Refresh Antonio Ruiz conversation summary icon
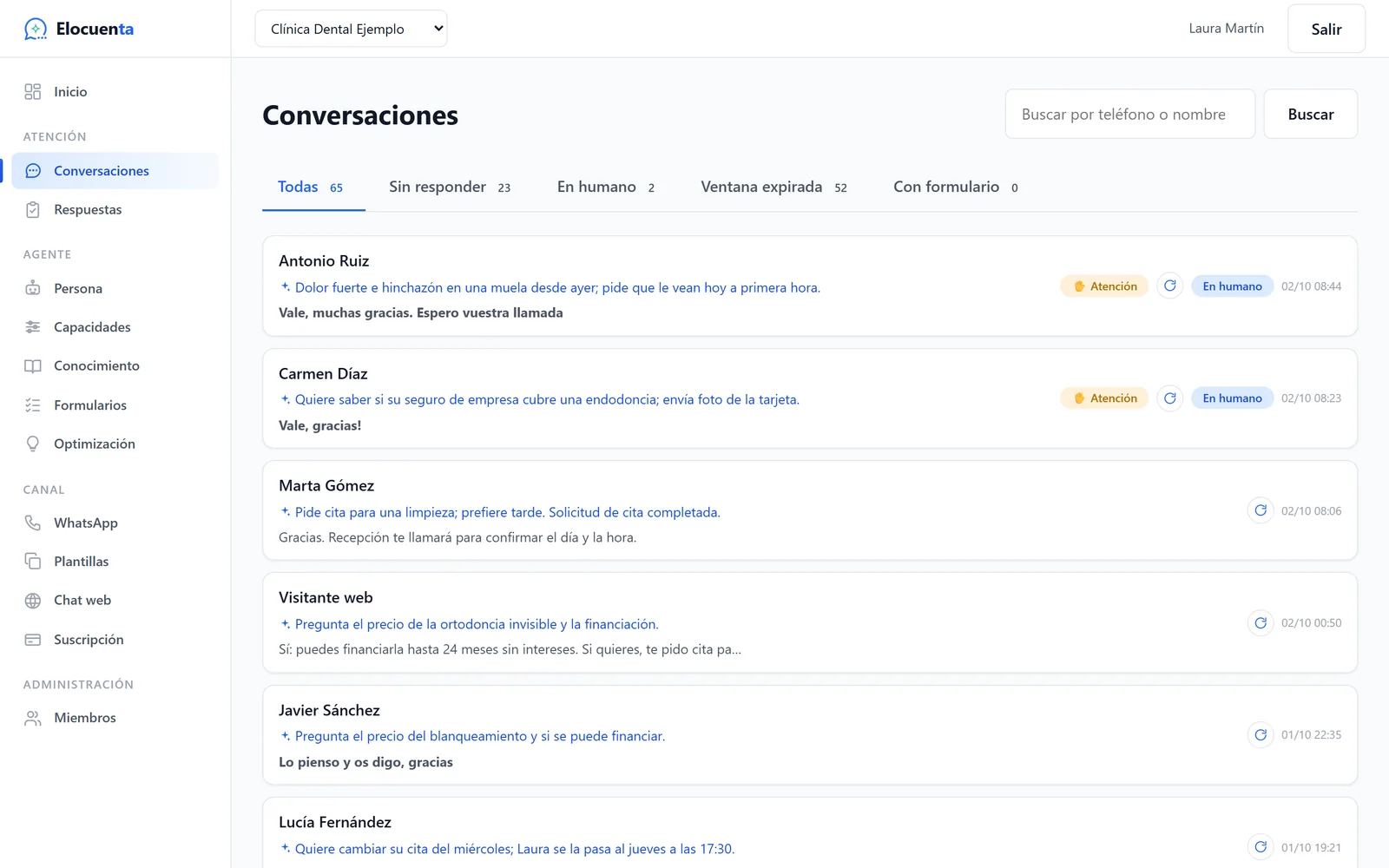The width and height of the screenshot is (1389, 868). (1170, 286)
